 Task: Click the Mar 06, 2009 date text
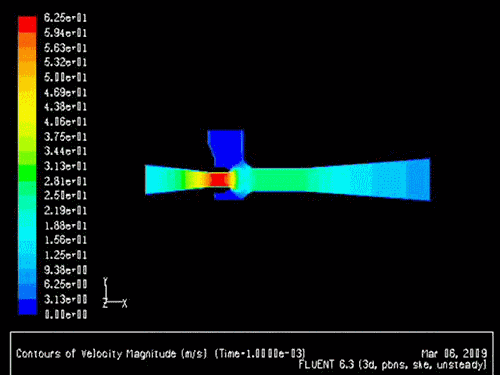coord(454,353)
